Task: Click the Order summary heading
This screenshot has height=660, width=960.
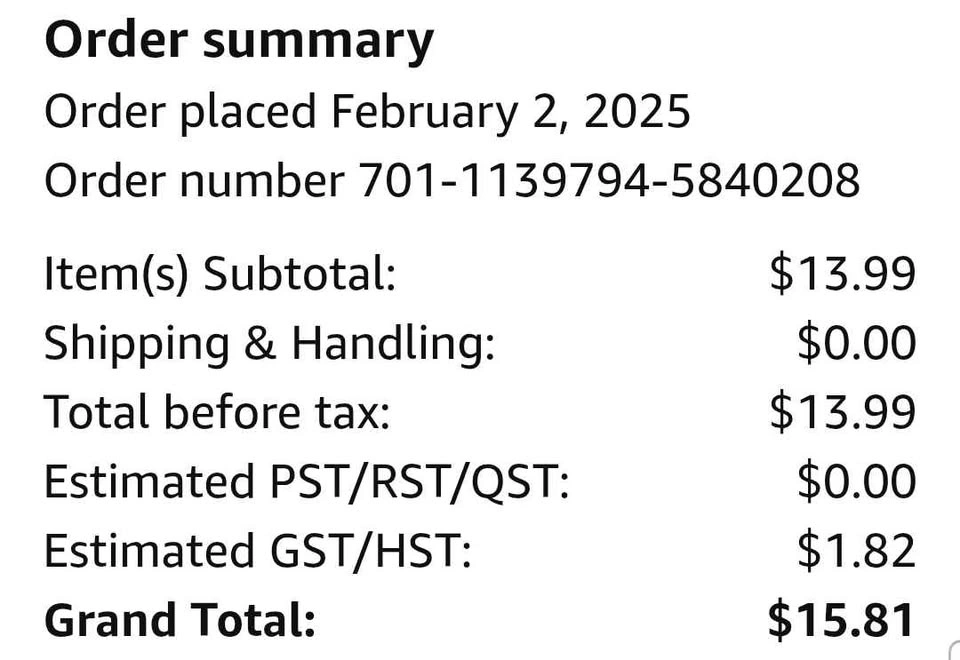Action: (239, 42)
